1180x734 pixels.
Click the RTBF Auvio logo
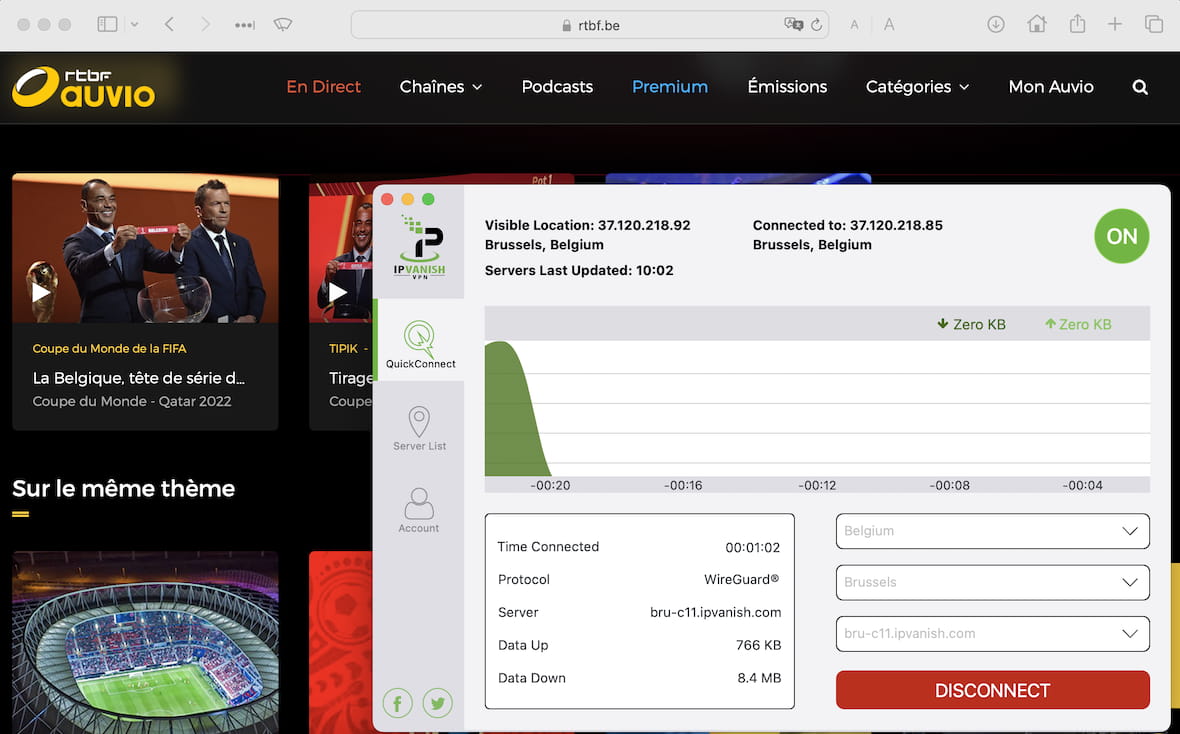[84, 87]
